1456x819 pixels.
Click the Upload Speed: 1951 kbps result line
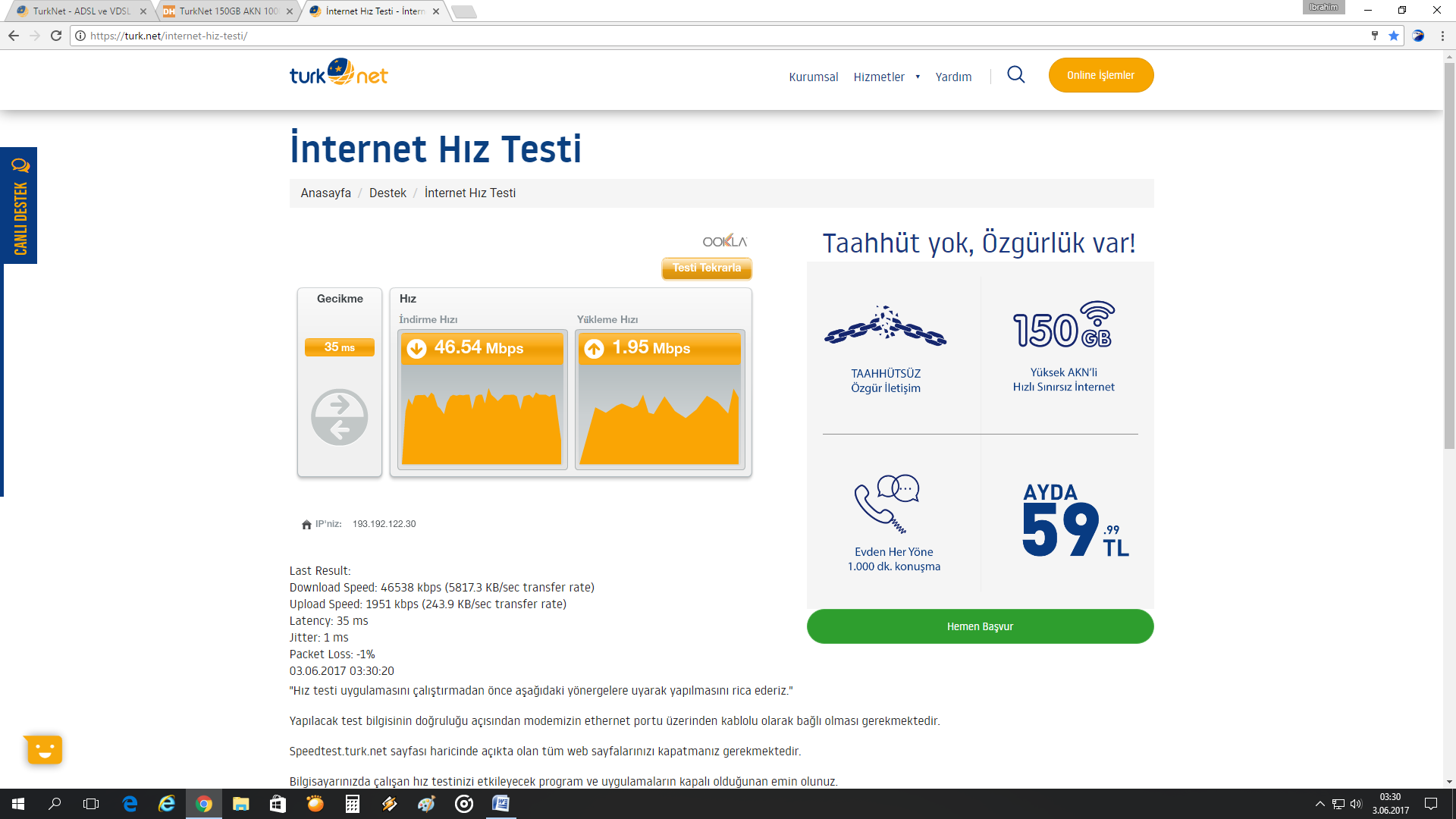pyautogui.click(x=428, y=604)
